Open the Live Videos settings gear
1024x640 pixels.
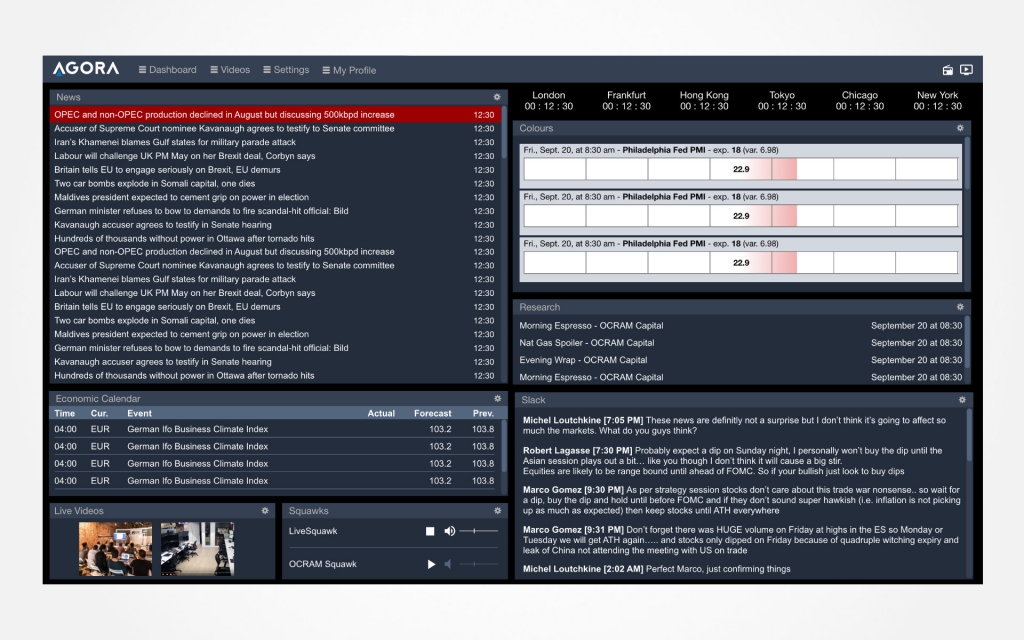pos(264,511)
